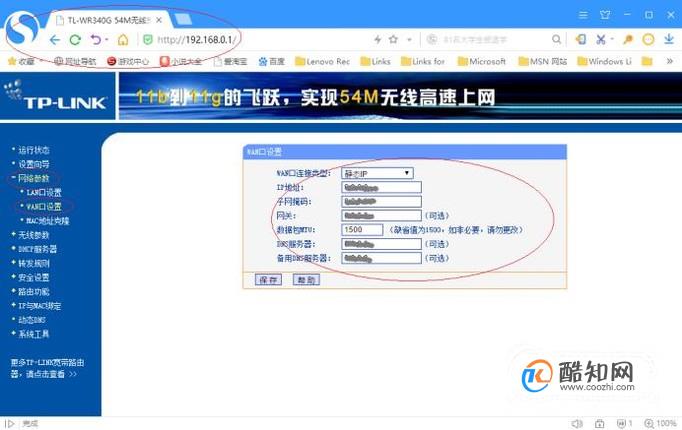Open the MSN 网站 bookmark folder
The image size is (682, 430).
[x=543, y=61]
